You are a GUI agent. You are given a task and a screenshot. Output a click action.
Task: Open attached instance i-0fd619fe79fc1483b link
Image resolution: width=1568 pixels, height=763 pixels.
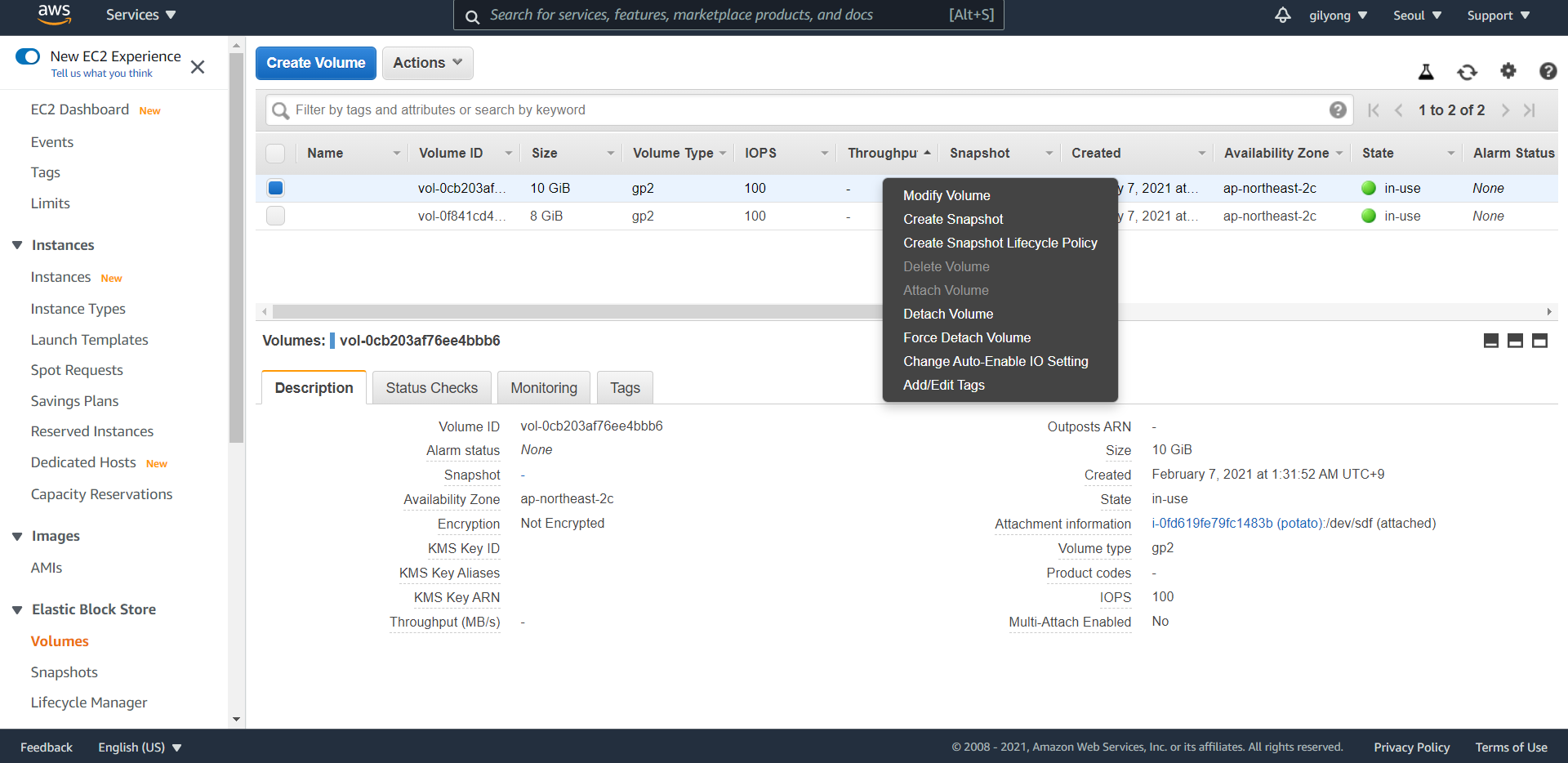pyautogui.click(x=1238, y=523)
